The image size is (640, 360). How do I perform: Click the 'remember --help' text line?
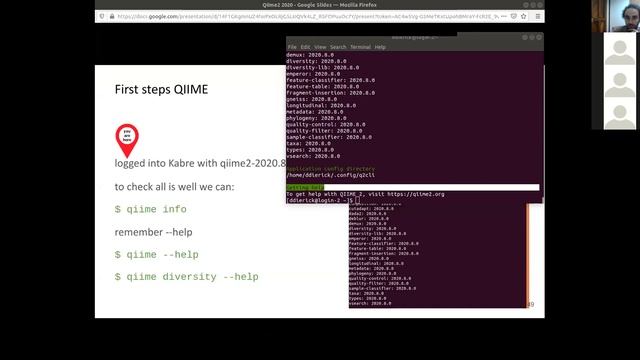(153, 232)
